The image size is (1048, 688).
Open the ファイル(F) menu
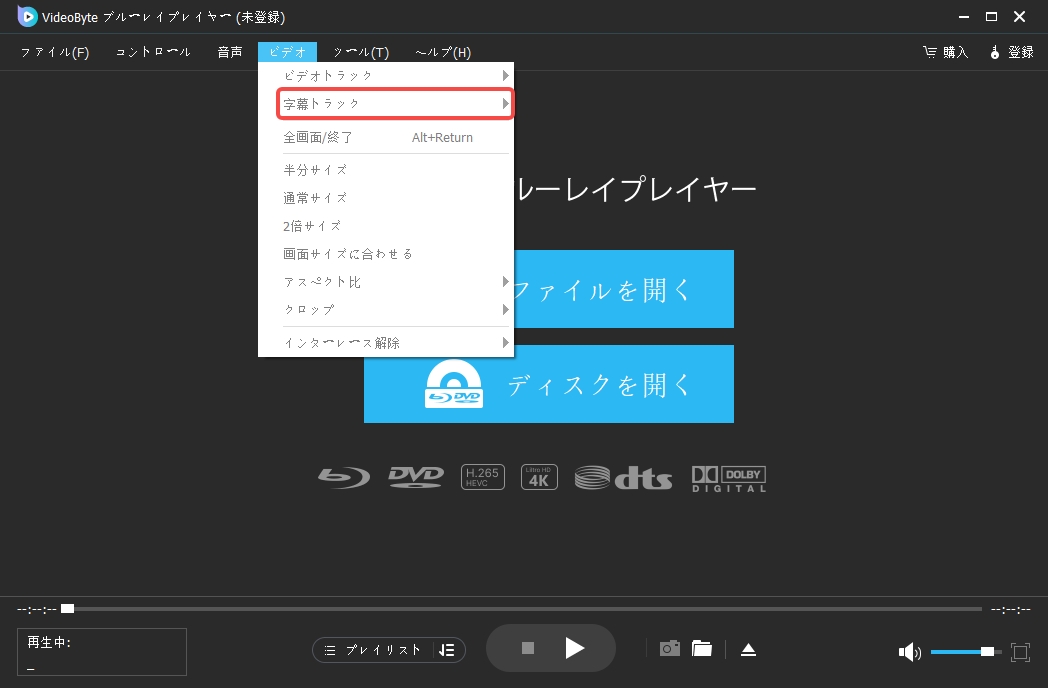(55, 52)
